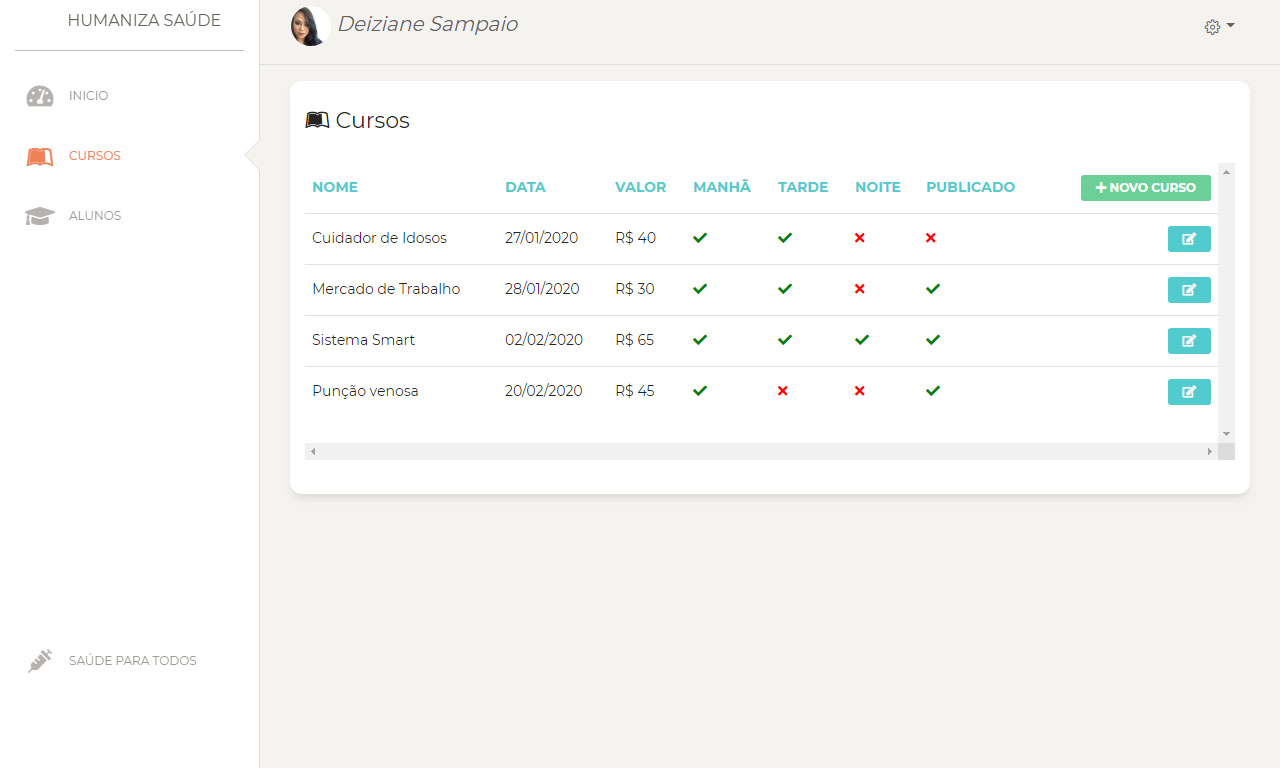The image size is (1280, 768).
Task: Toggle Tarde status for Punção venosa
Action: coord(783,391)
